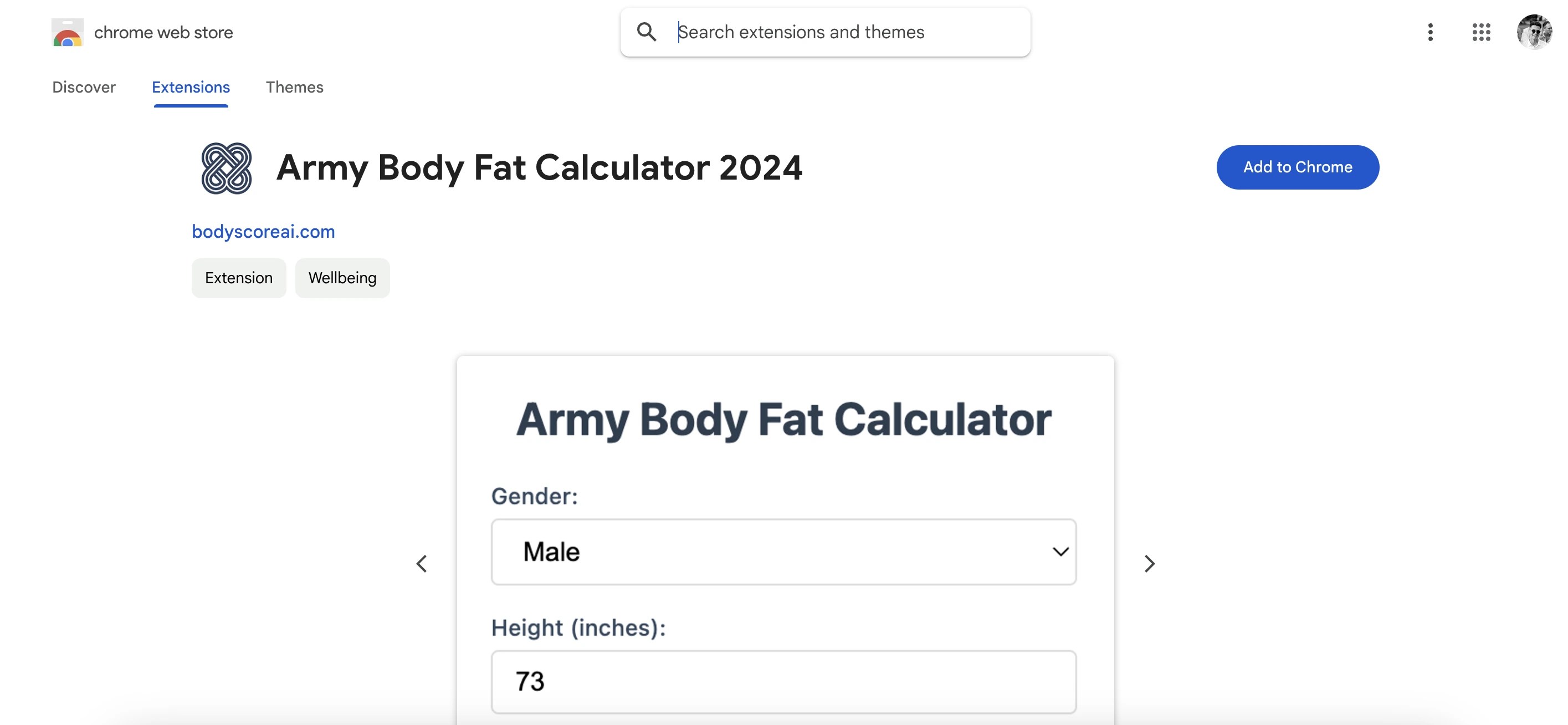Screen dimensions: 1568x725
Task: Show the next screenshot with the right arrow
Action: [x=1149, y=563]
